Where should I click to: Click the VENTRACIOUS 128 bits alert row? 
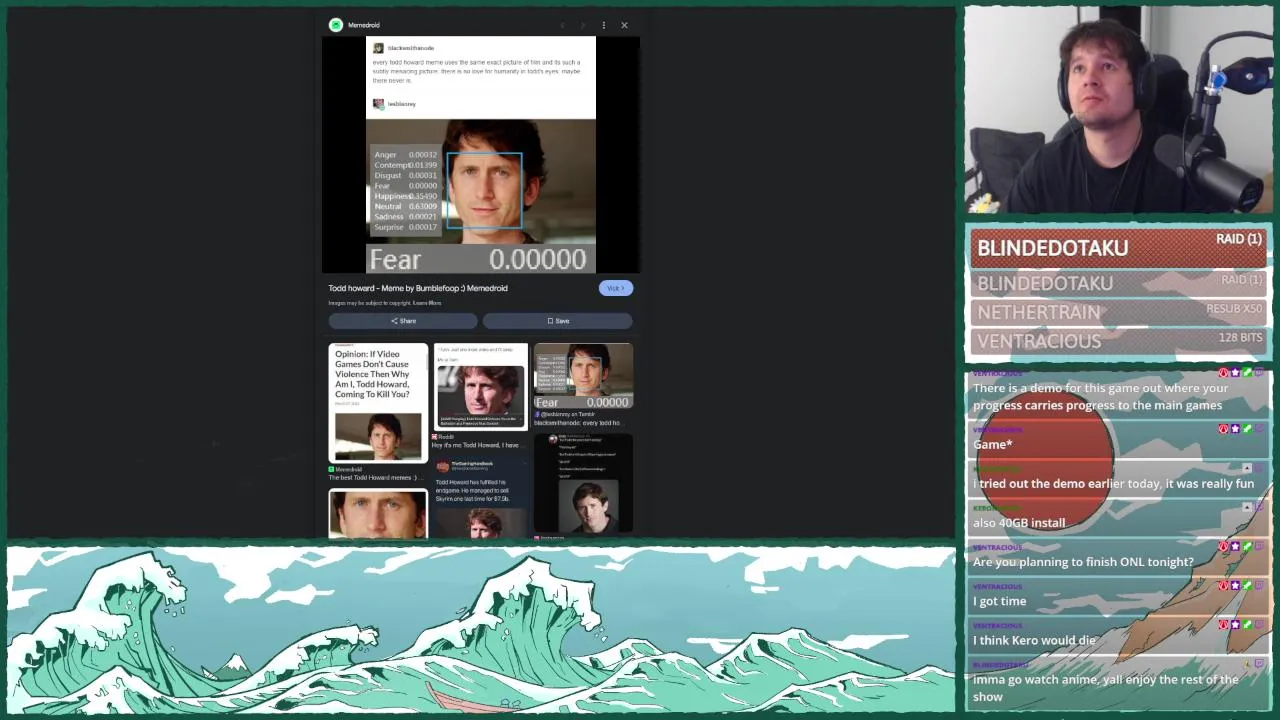point(1118,341)
